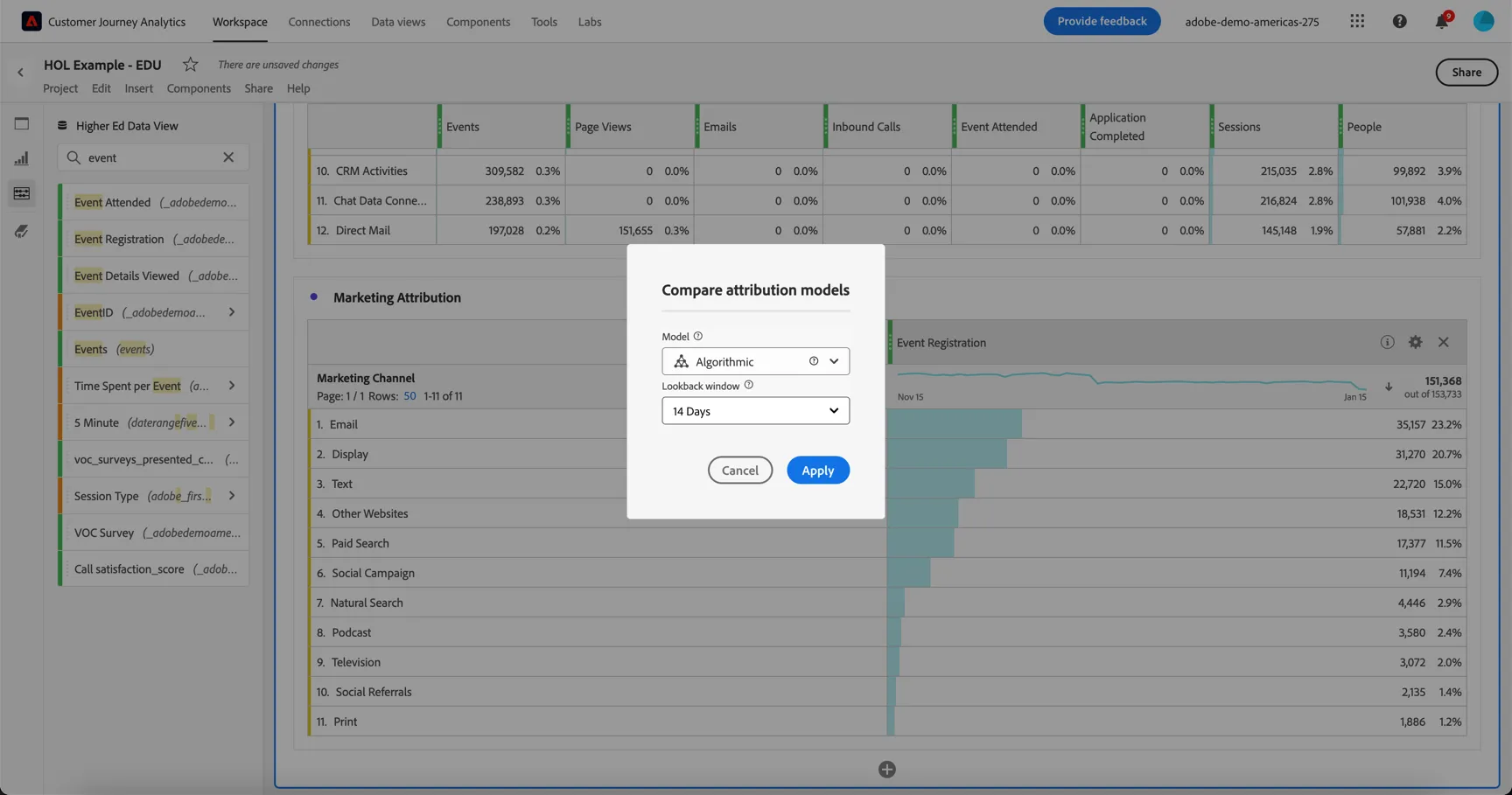Switch to the Data views tab
The height and width of the screenshot is (795, 1512).
tap(398, 22)
